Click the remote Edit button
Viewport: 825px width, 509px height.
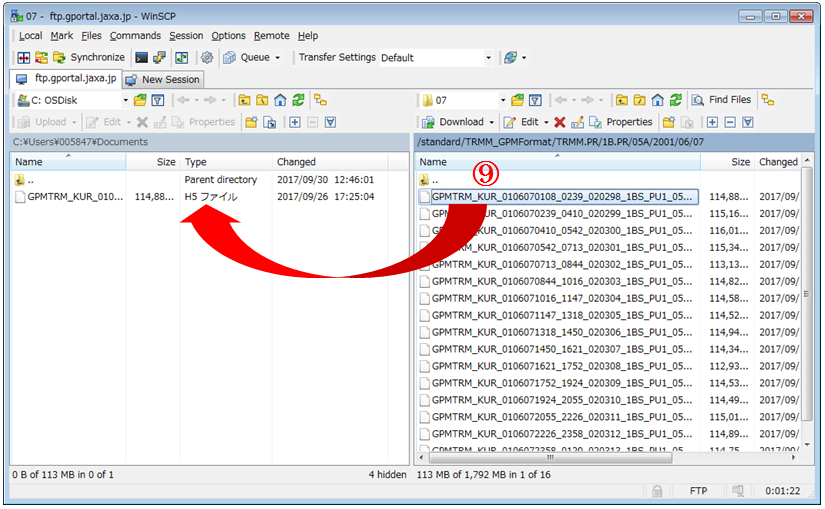(521, 122)
